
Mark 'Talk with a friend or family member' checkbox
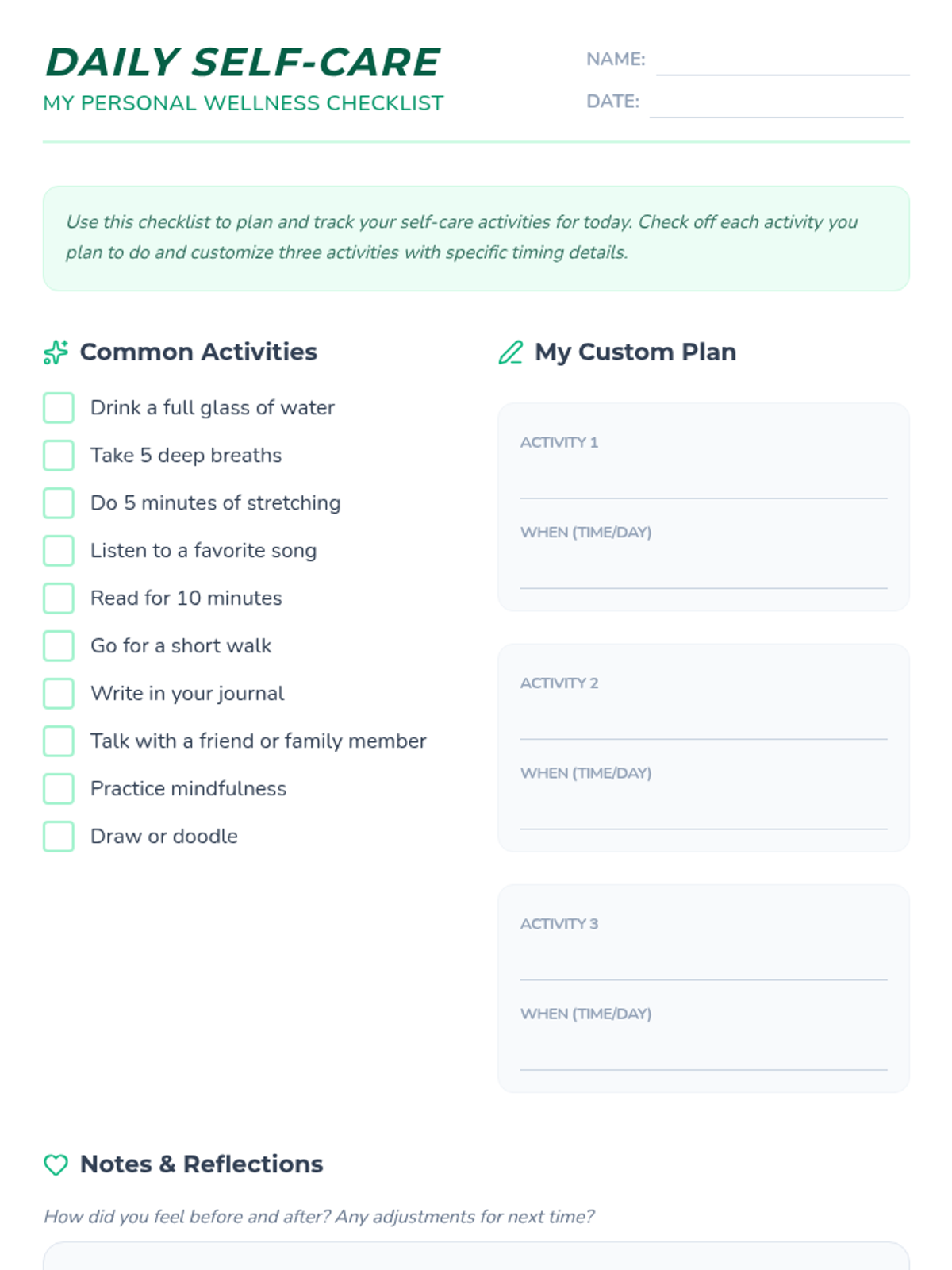tap(59, 741)
